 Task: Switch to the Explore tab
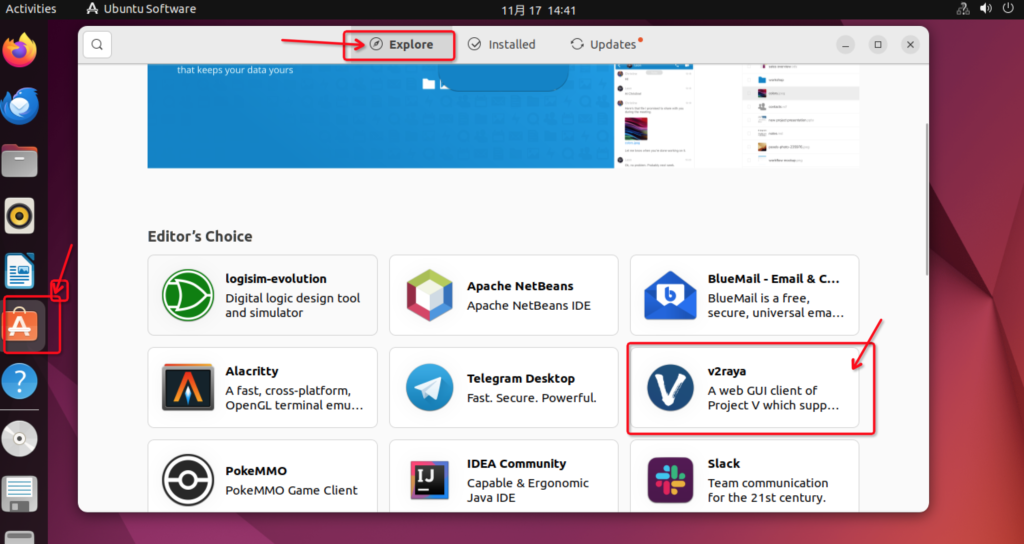(400, 44)
